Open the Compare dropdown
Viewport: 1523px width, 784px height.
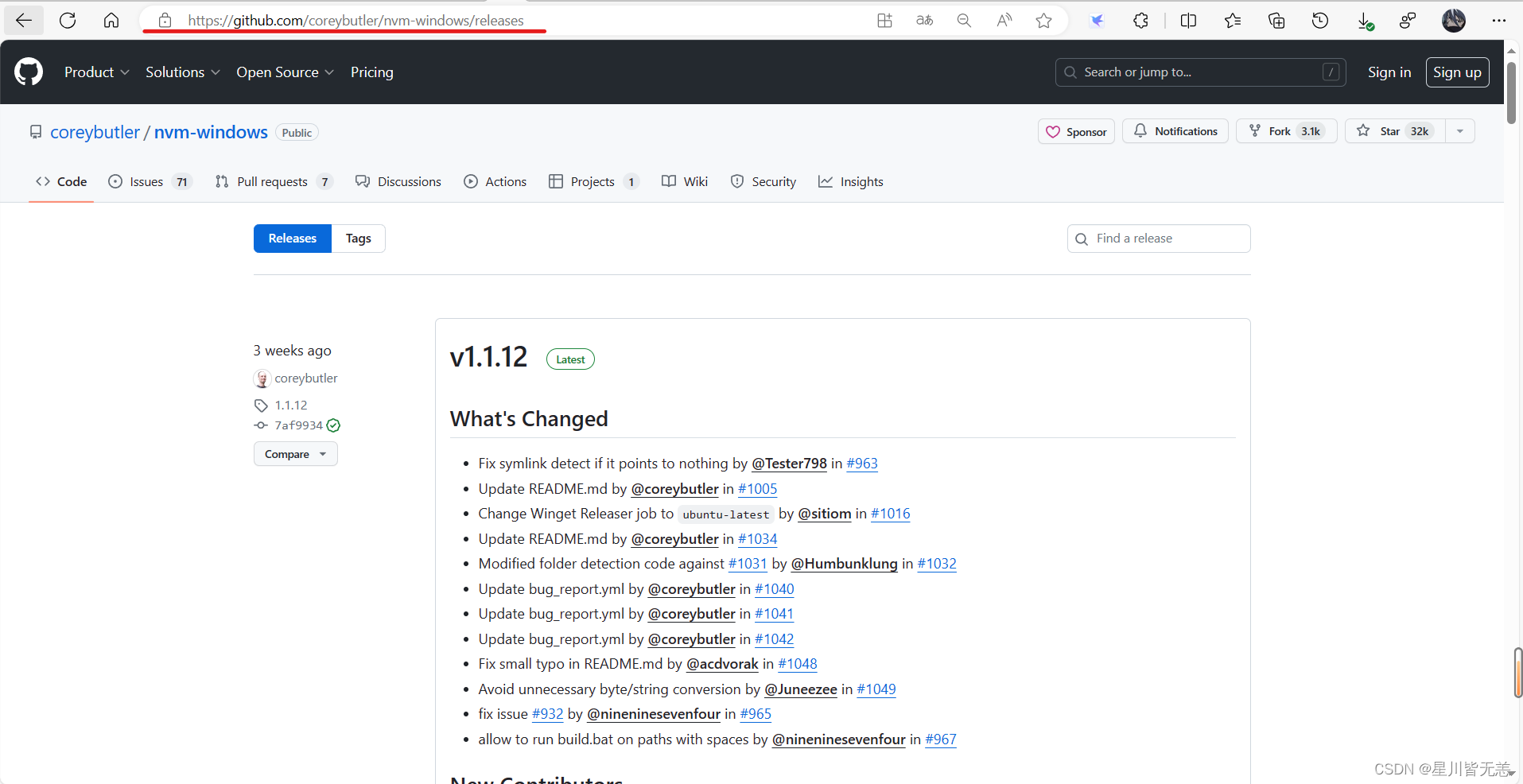pyautogui.click(x=296, y=454)
